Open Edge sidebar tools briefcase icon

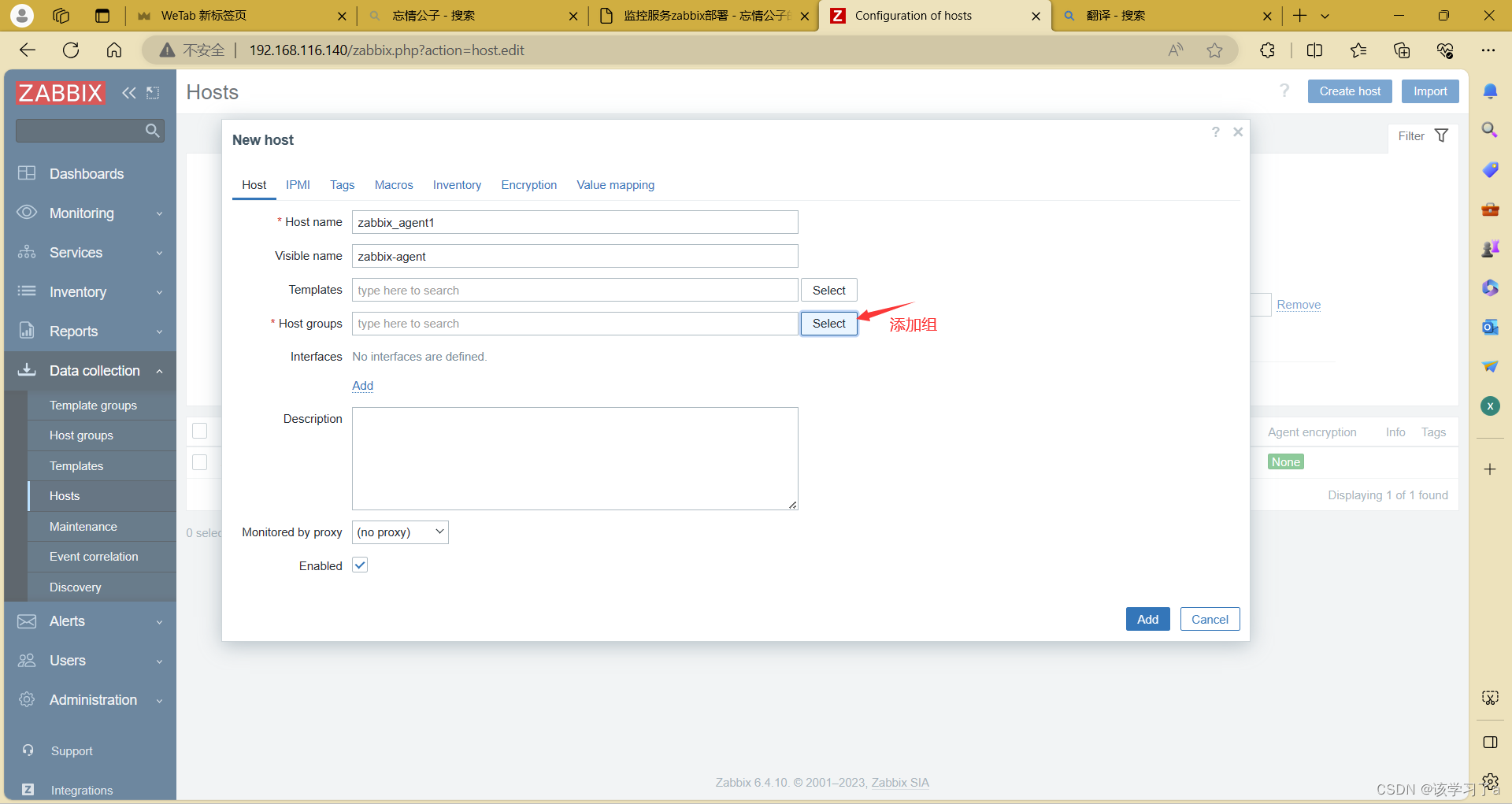point(1490,209)
